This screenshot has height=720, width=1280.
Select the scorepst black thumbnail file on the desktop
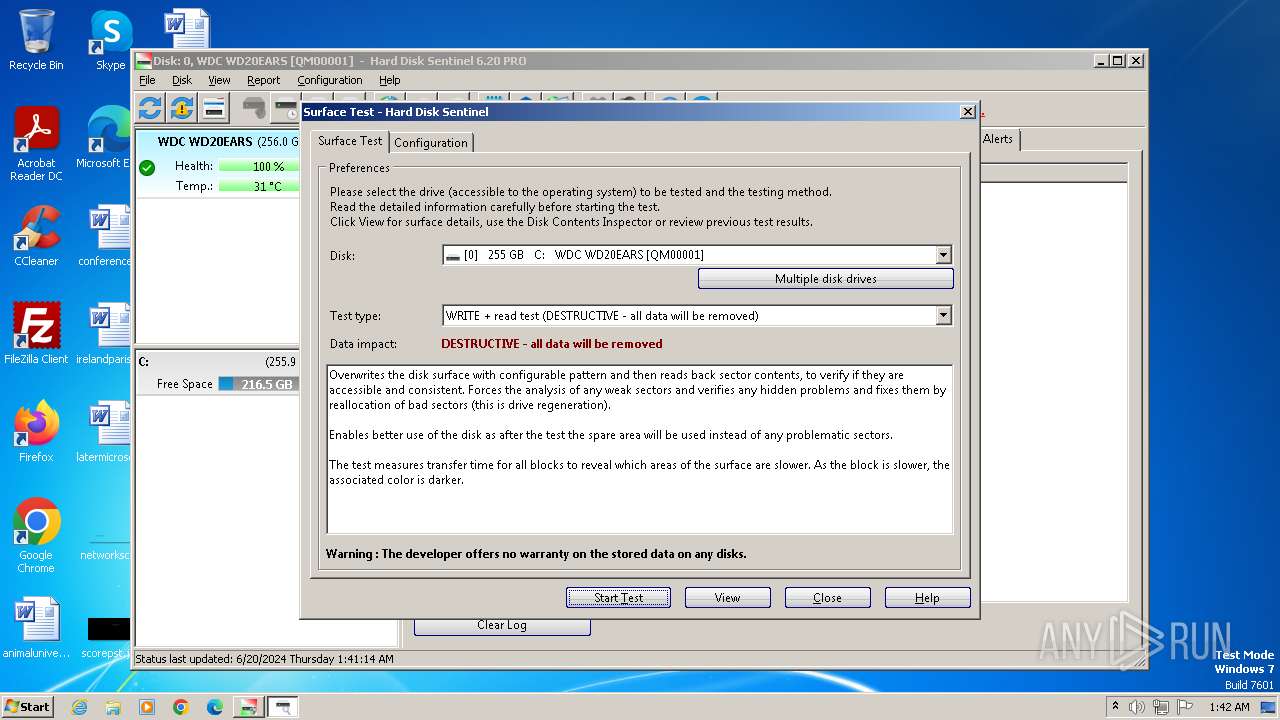point(107,636)
